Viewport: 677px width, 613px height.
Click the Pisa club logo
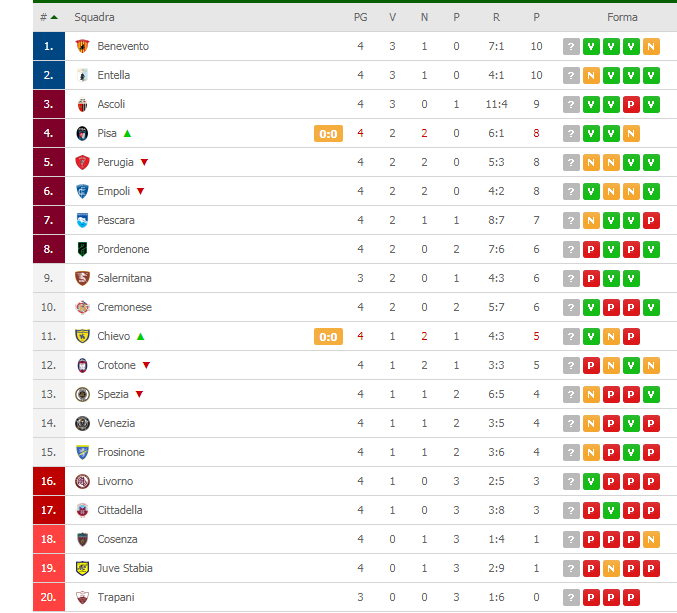pos(82,133)
